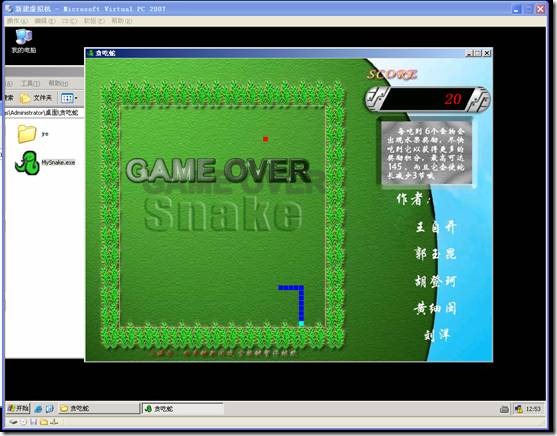Click the Virtual PC shared folder status icon
Screen dimensions: 557x436
(44, 422)
